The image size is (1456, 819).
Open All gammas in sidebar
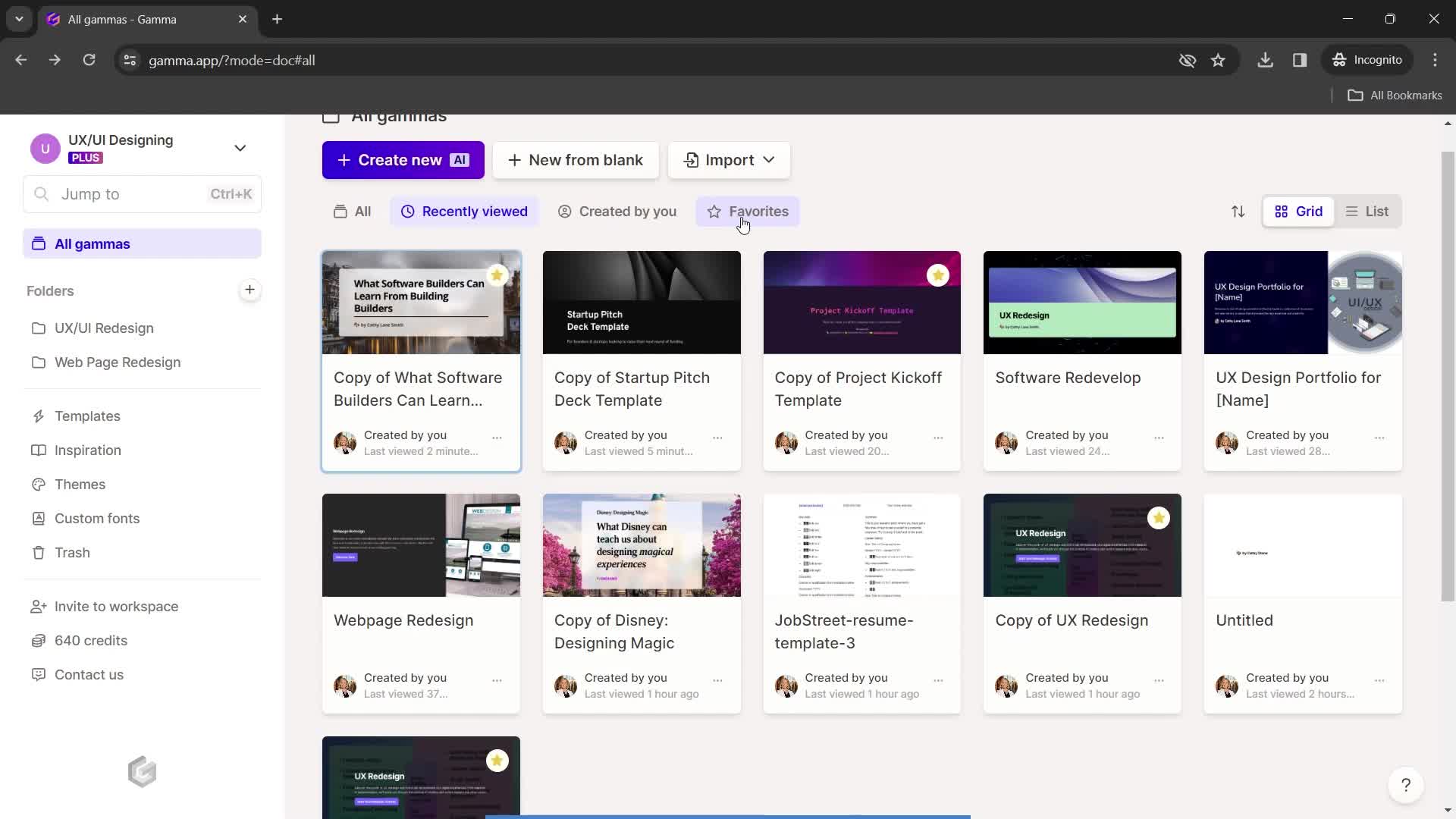point(142,243)
